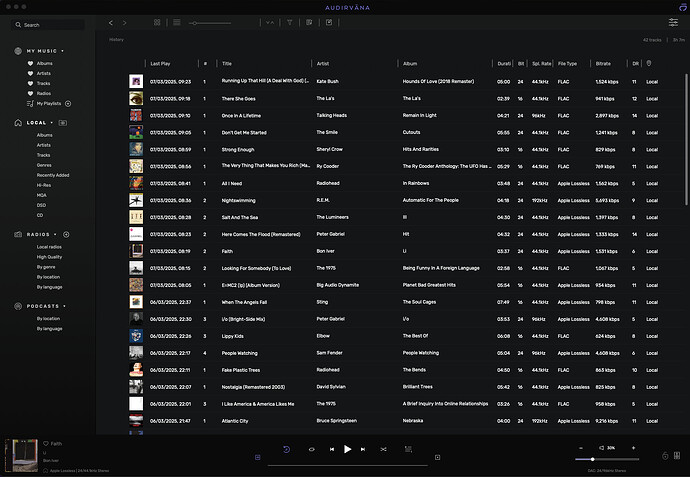This screenshot has height=477, width=690.
Task: Click the Audirvana logo icon at top right
Action: pyautogui.click(x=683, y=7)
